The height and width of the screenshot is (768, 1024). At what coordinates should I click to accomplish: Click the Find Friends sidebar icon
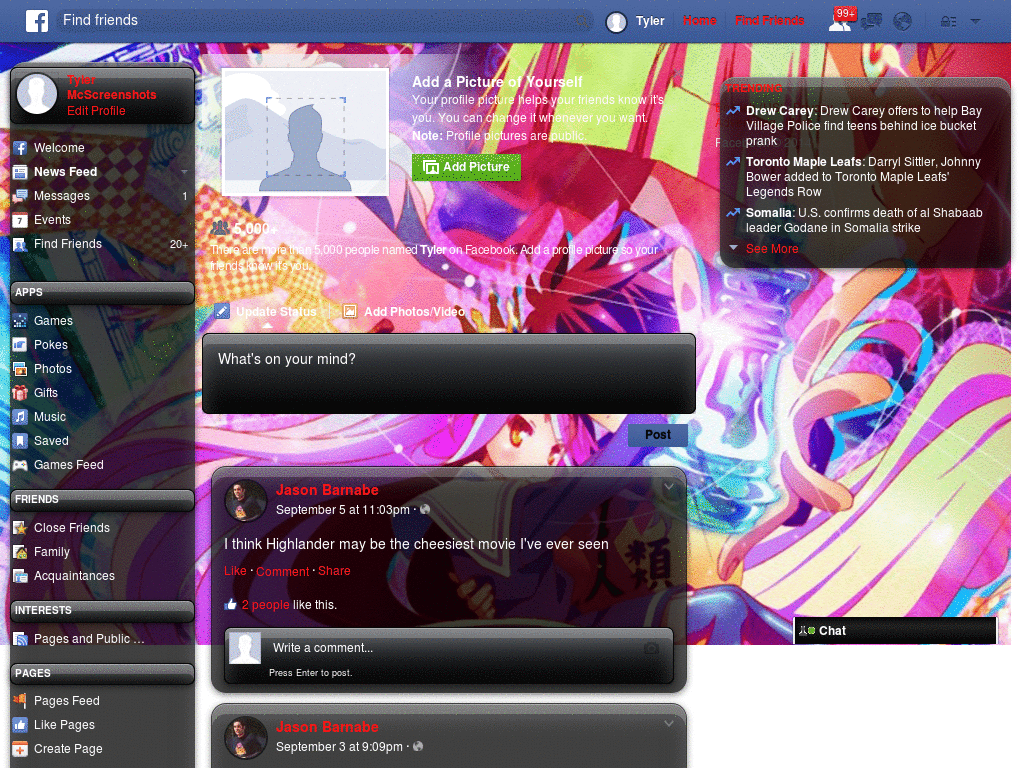click(x=20, y=244)
